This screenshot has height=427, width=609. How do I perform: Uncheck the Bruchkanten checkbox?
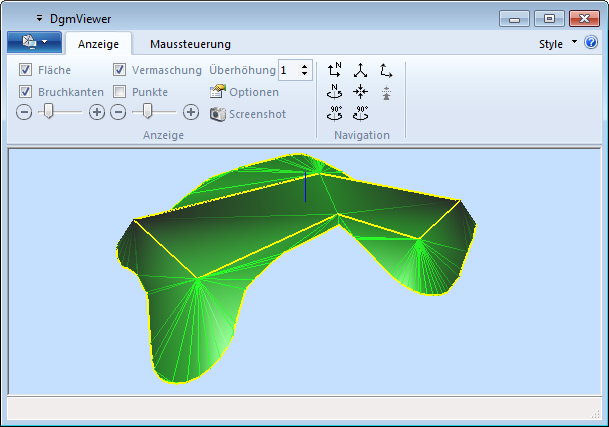(26, 91)
